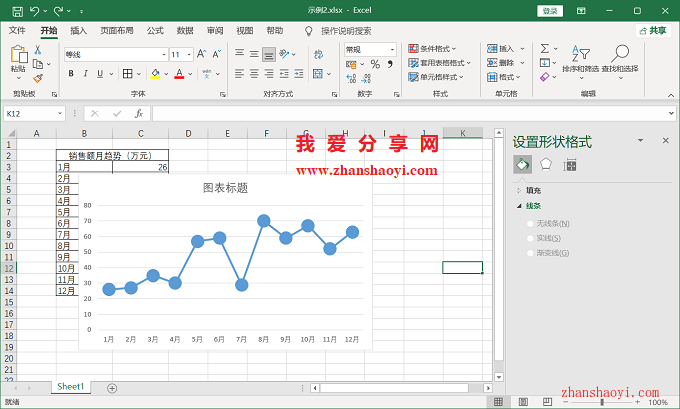Open font size dropdown 11
Image resolution: width=680 pixels, height=409 pixels.
coord(189,54)
